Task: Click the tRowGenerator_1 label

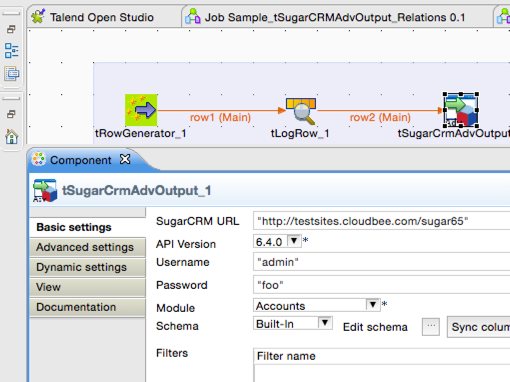Action: coord(141,133)
